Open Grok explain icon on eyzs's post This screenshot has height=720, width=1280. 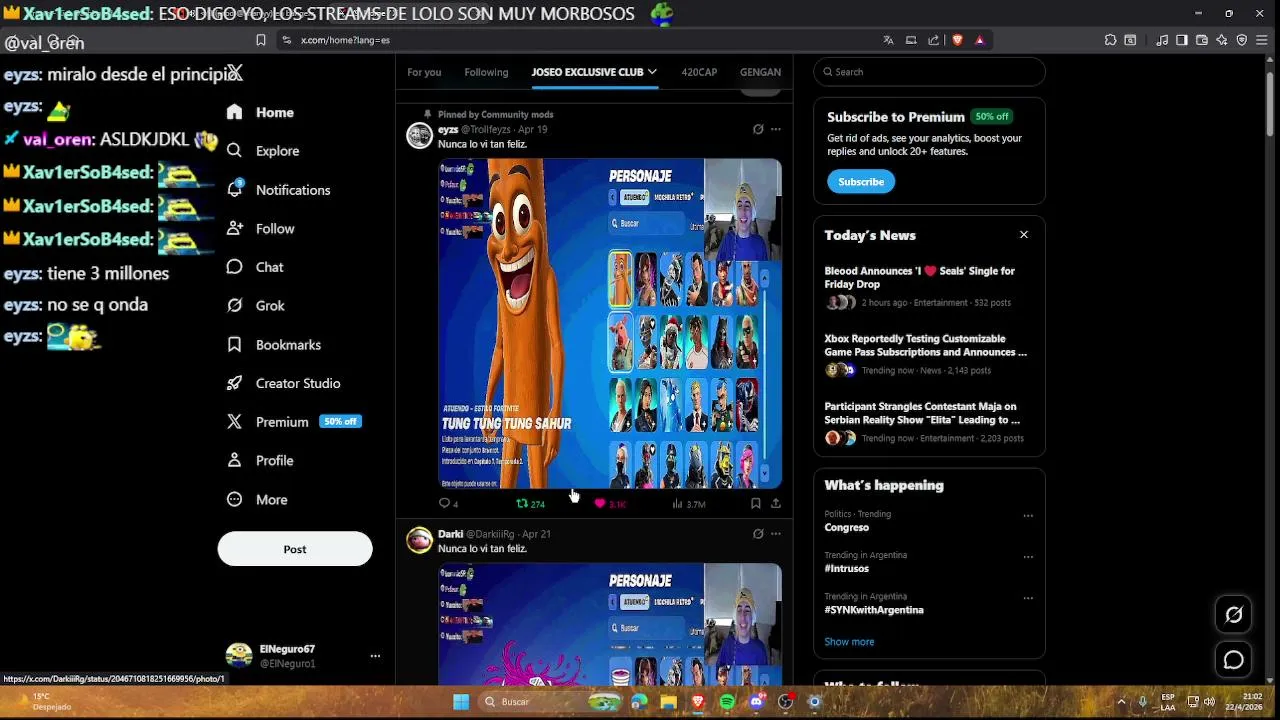[758, 129]
